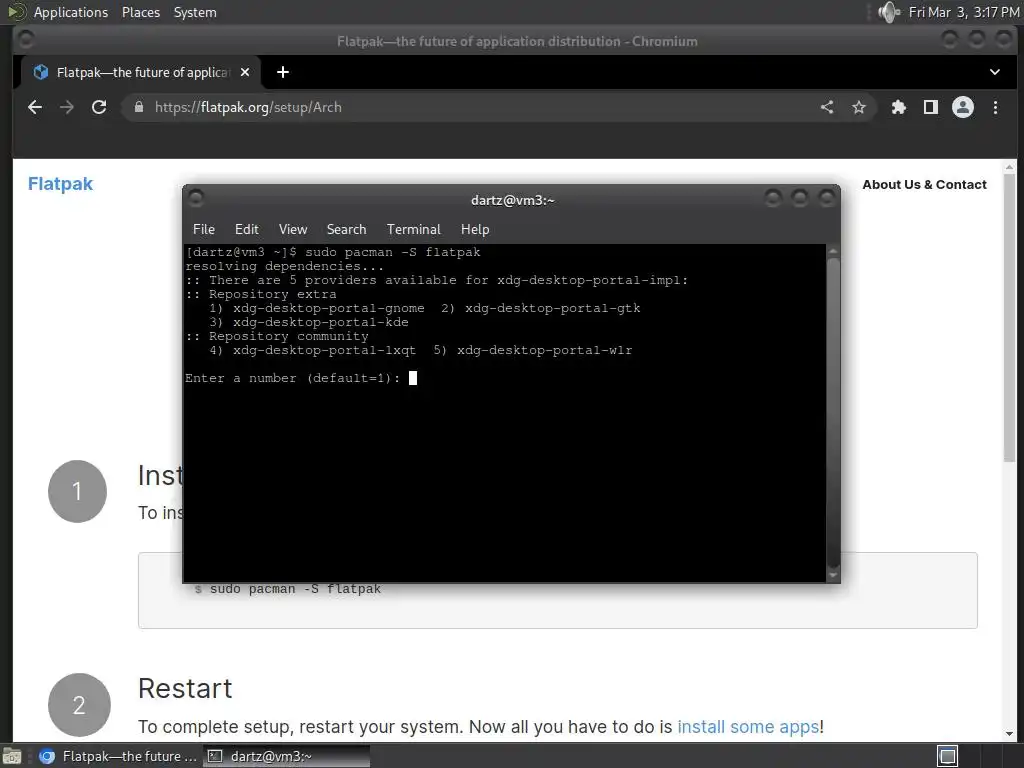Open the terminal View menu
The width and height of the screenshot is (1024, 768).
coord(293,229)
